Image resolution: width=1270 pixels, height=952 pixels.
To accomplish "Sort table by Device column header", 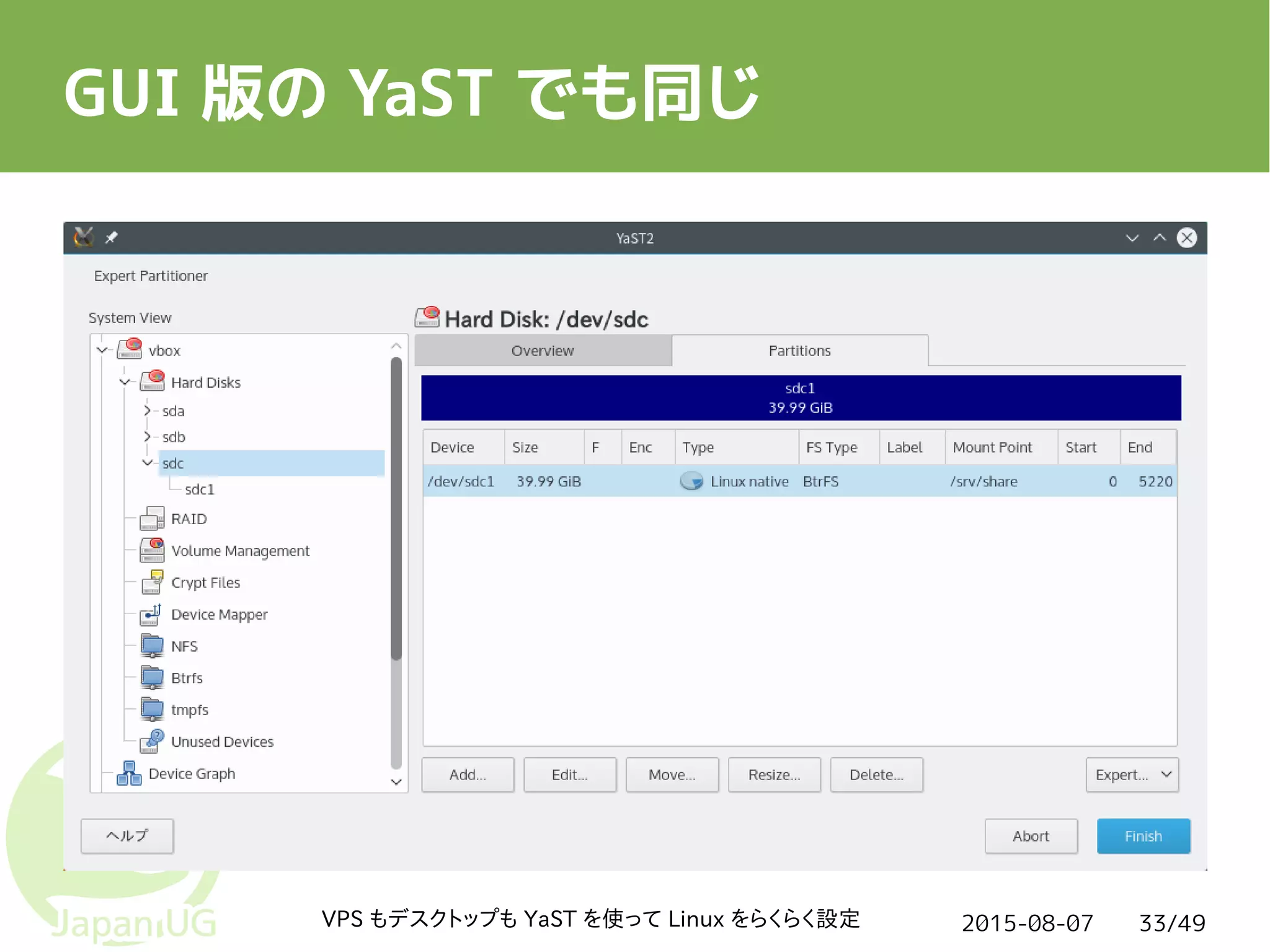I will [x=464, y=447].
